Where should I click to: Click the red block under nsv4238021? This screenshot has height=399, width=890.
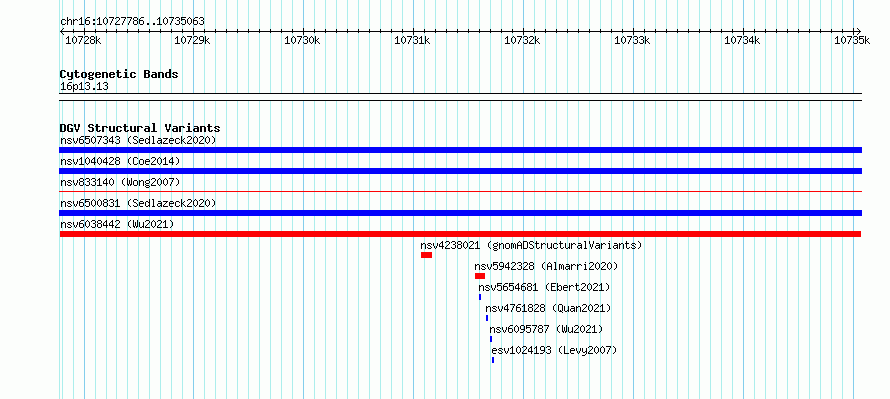[426, 255]
